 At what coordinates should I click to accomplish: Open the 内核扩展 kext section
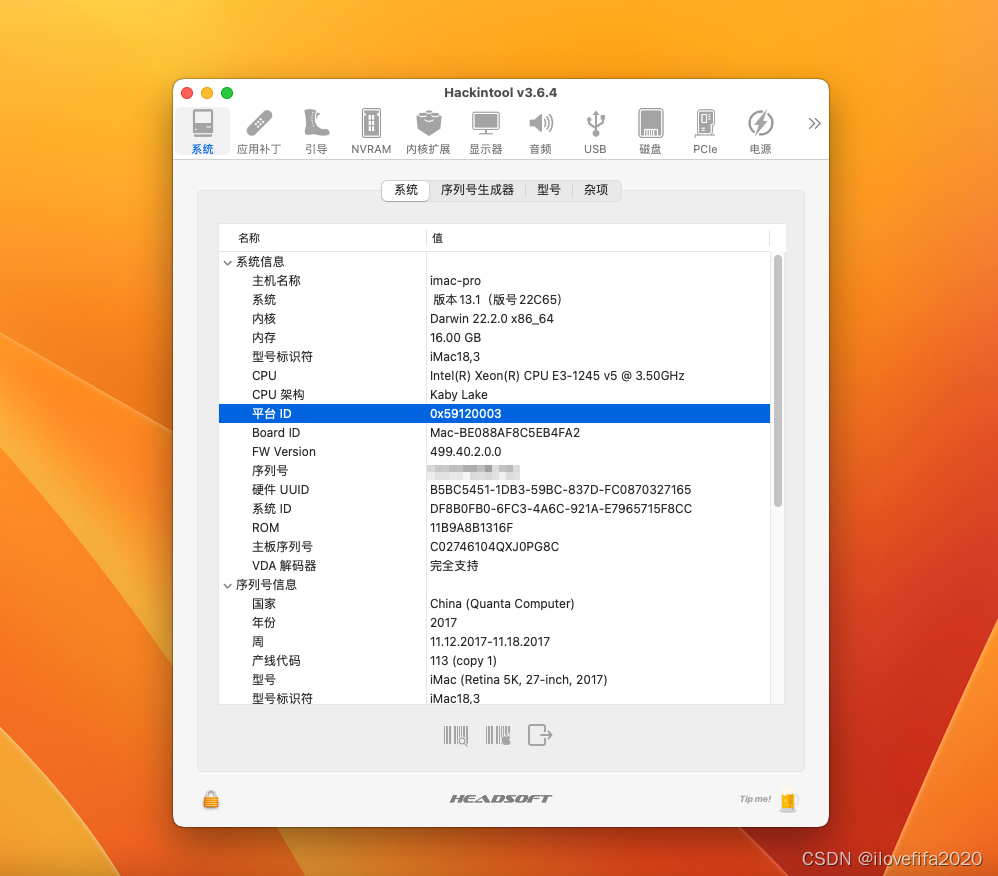(x=428, y=132)
